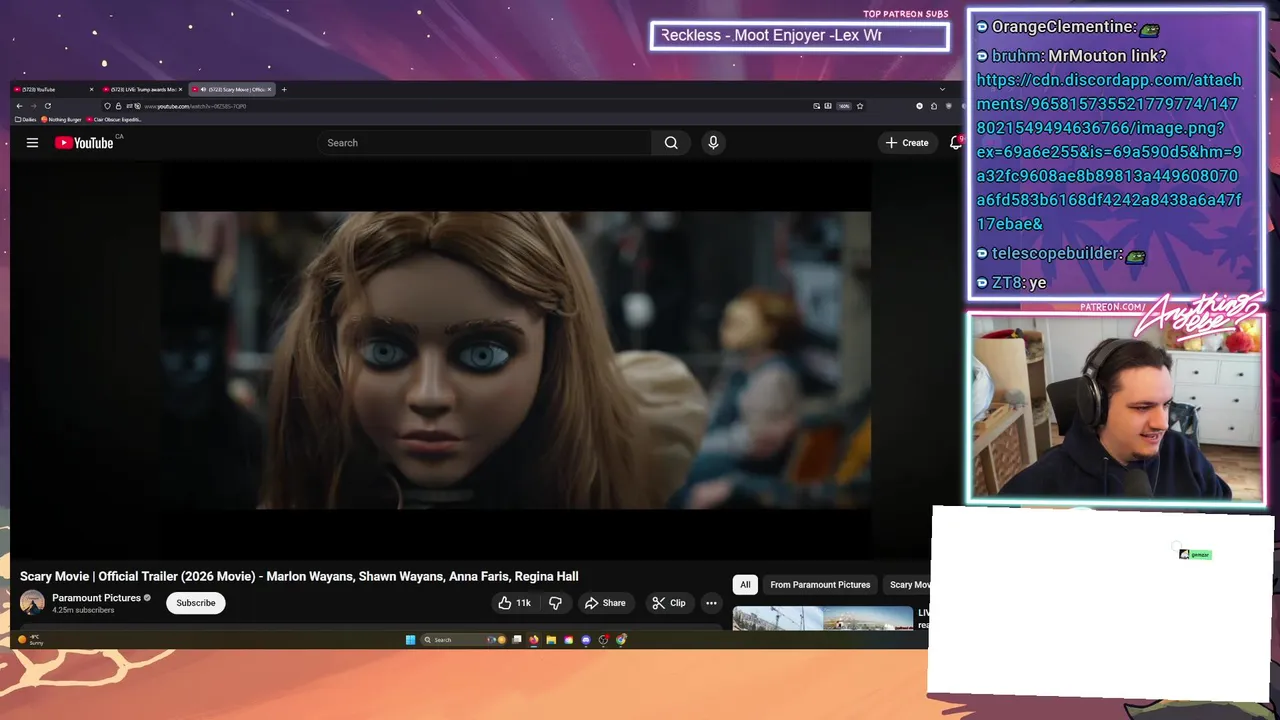Select the All filter chip
The height and width of the screenshot is (720, 1280).
click(745, 585)
